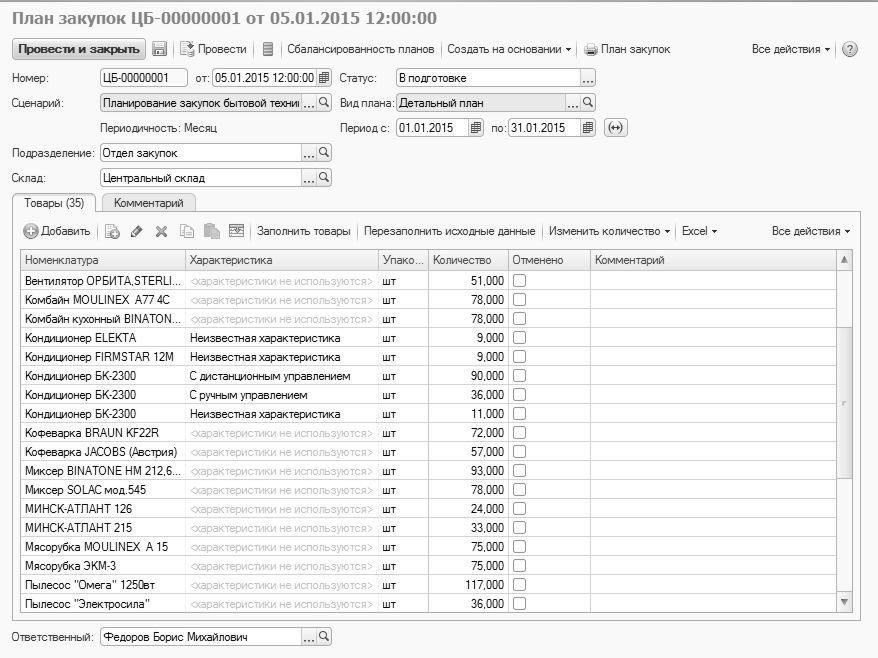Click the vertical scrollbar thumb
This screenshot has height=658, width=878.
point(844,403)
